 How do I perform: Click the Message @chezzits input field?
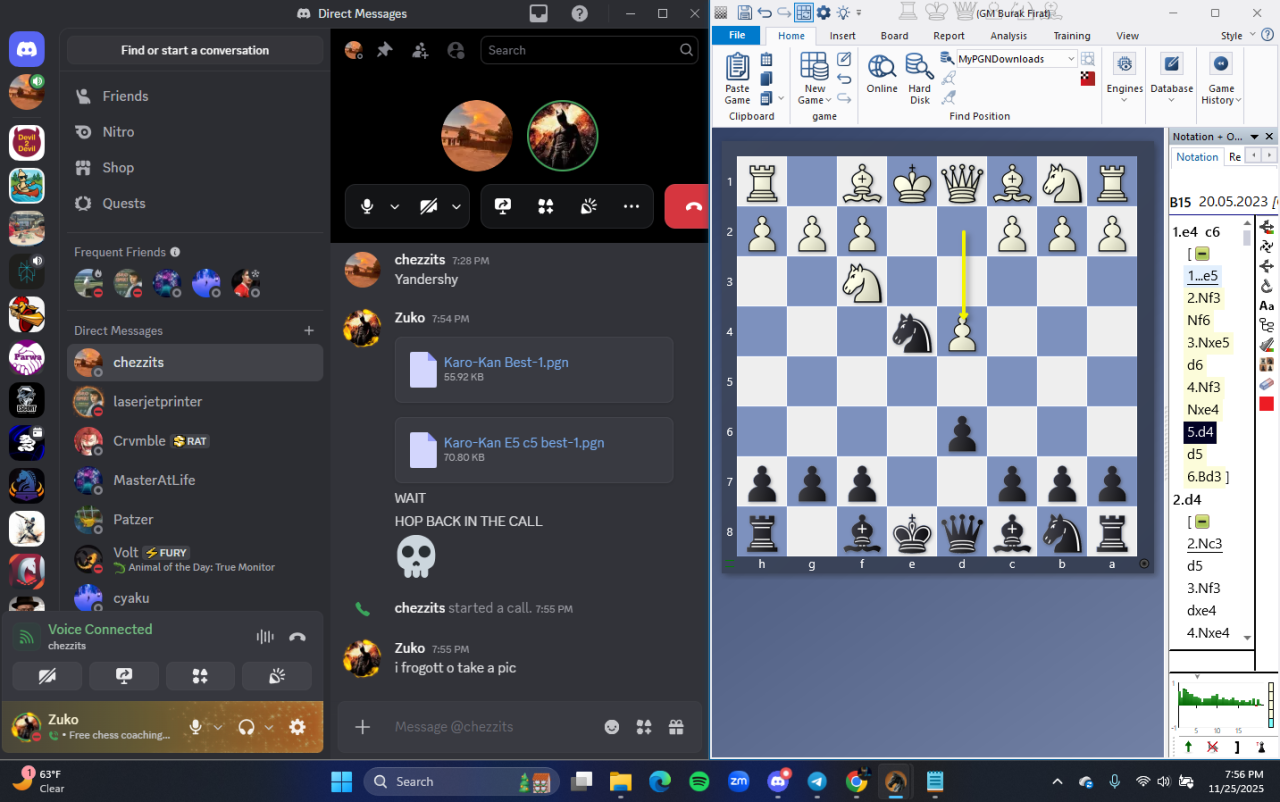click(x=492, y=727)
